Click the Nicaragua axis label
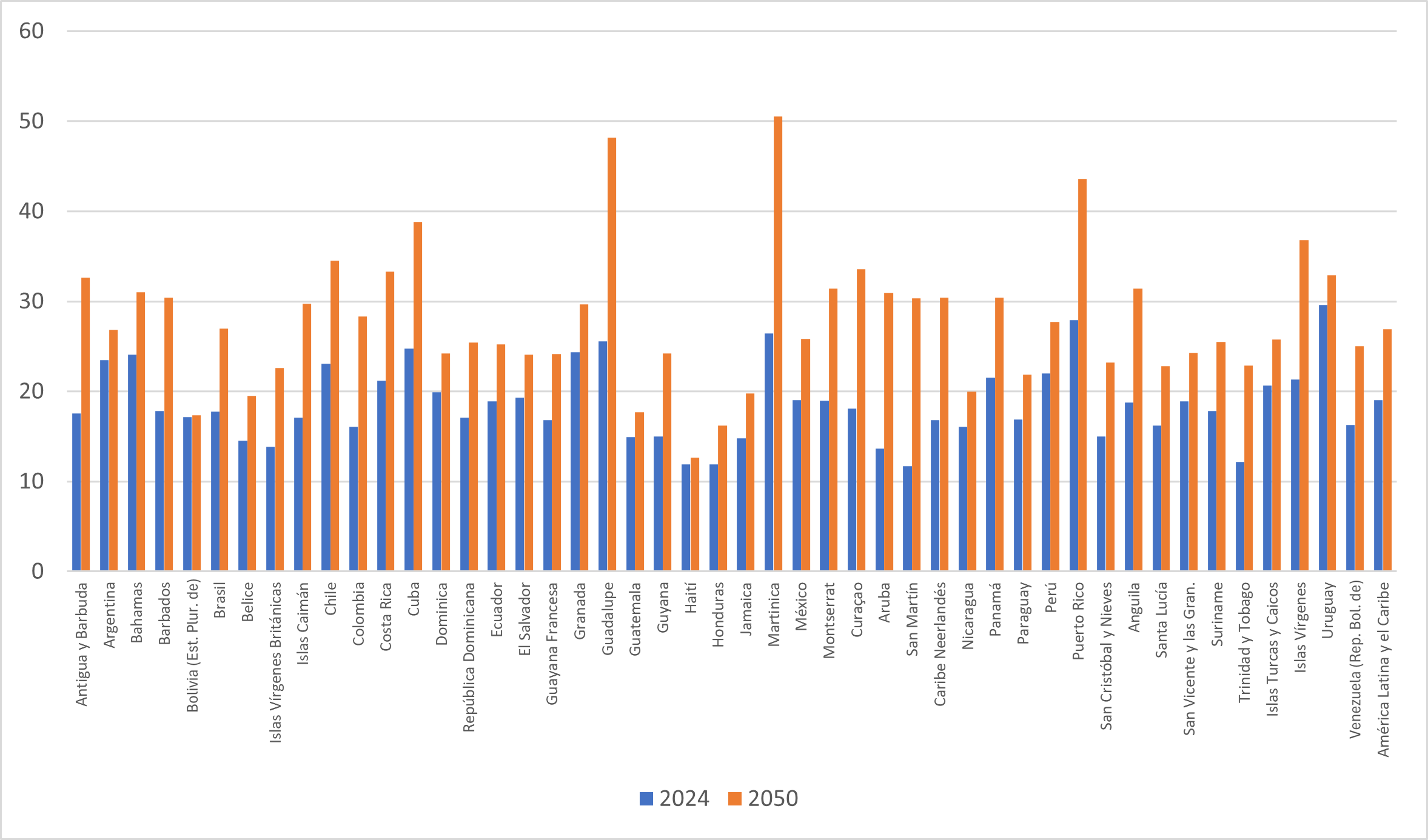 [968, 616]
